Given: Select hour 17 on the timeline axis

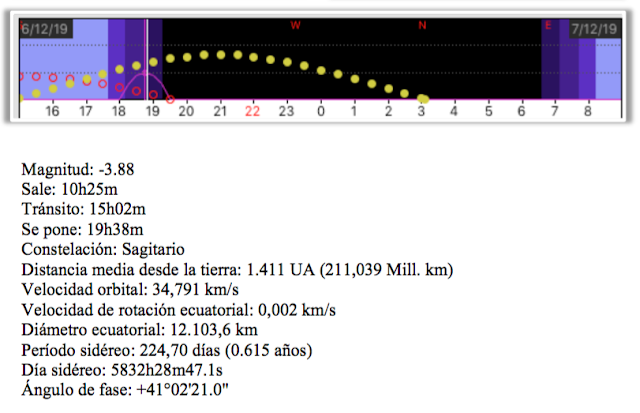Looking at the screenshot, I should click(85, 111).
